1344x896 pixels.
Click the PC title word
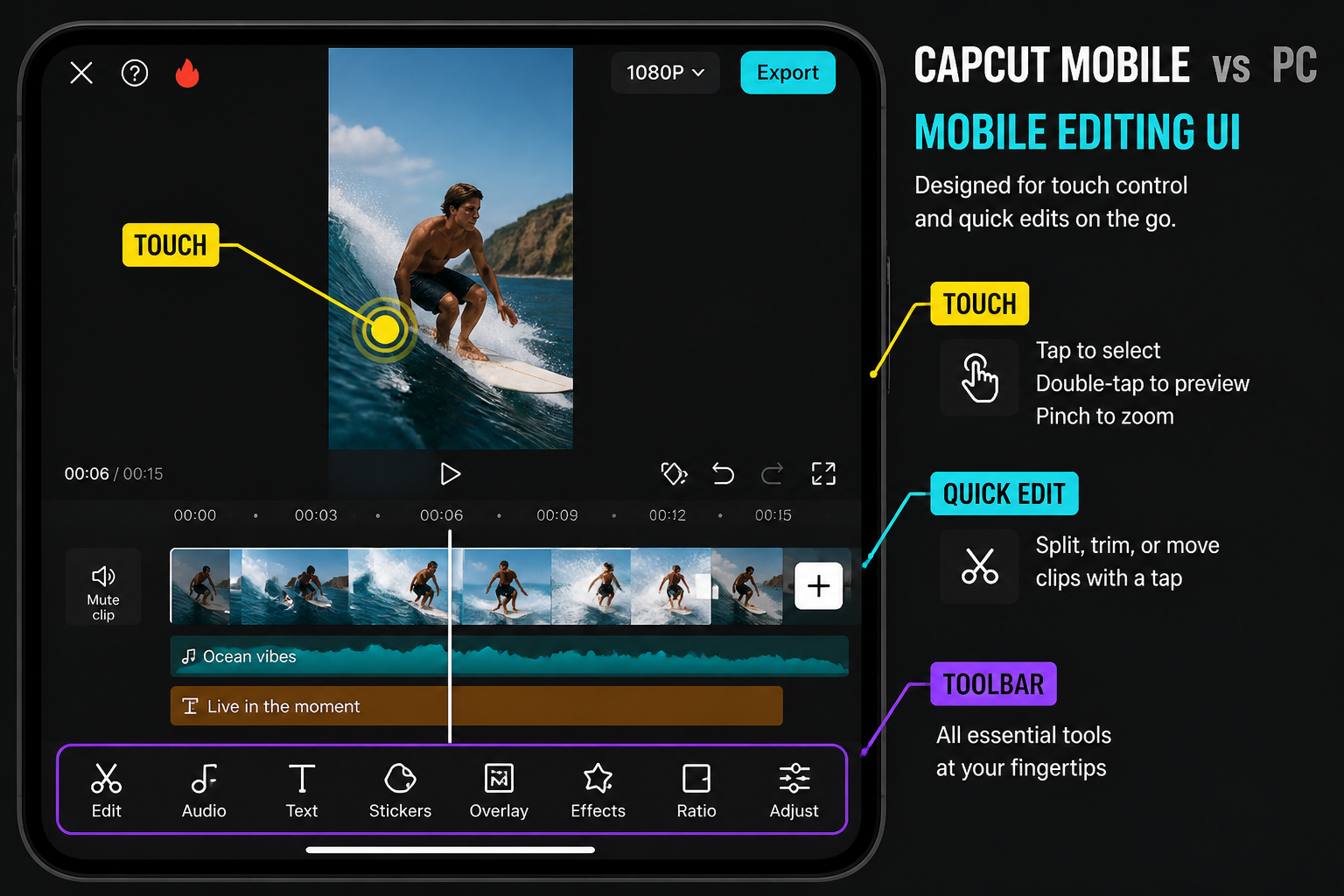pos(1294,66)
